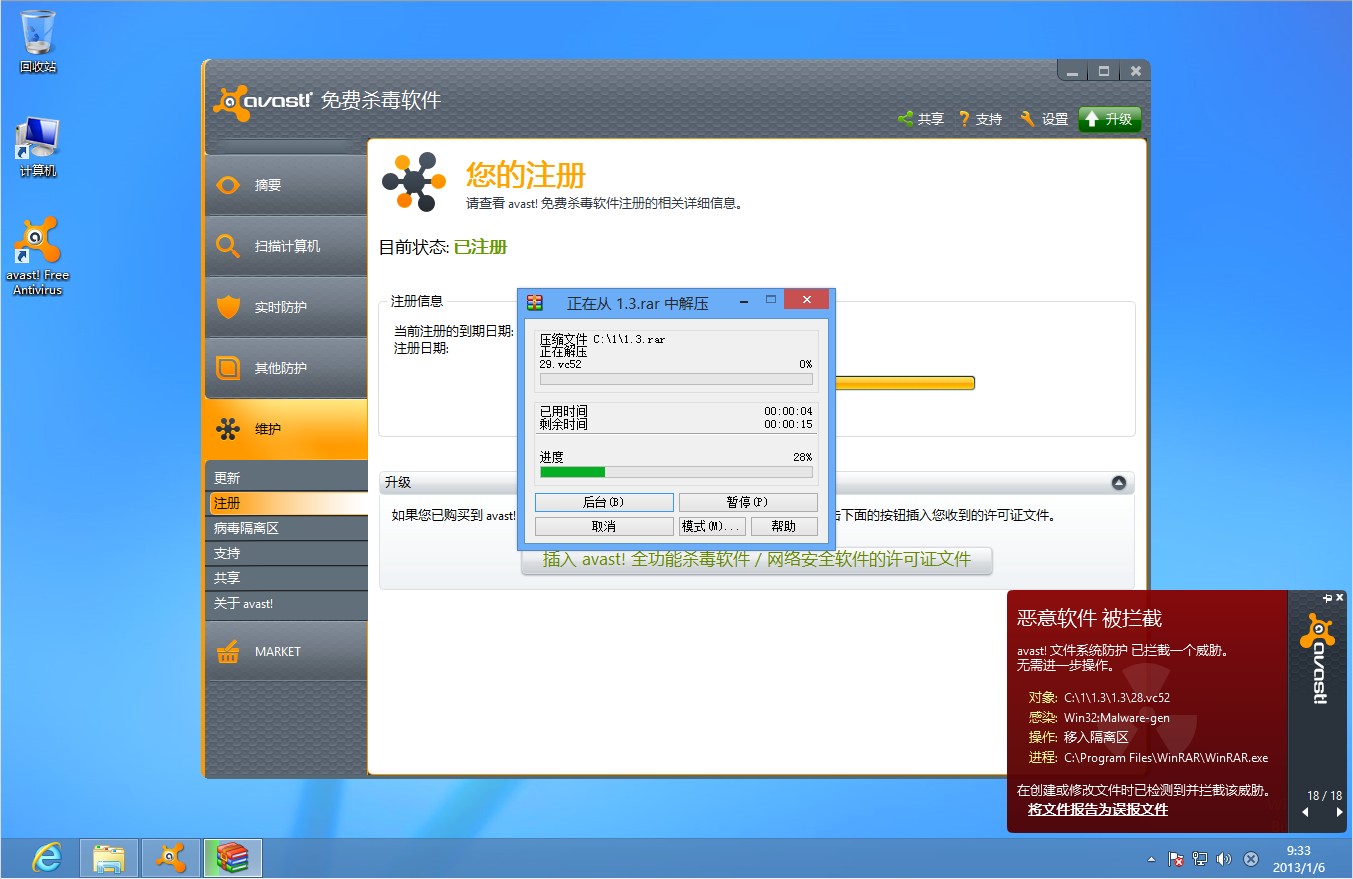This screenshot has width=1353, height=879.
Task: Select 更新 in maintenance submenu
Action: click(x=286, y=478)
